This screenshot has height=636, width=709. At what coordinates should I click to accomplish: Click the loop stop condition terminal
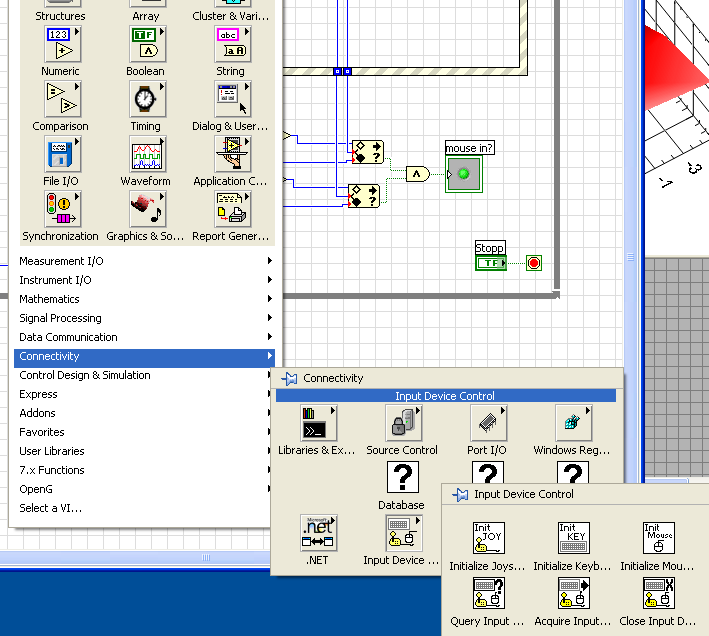(534, 263)
